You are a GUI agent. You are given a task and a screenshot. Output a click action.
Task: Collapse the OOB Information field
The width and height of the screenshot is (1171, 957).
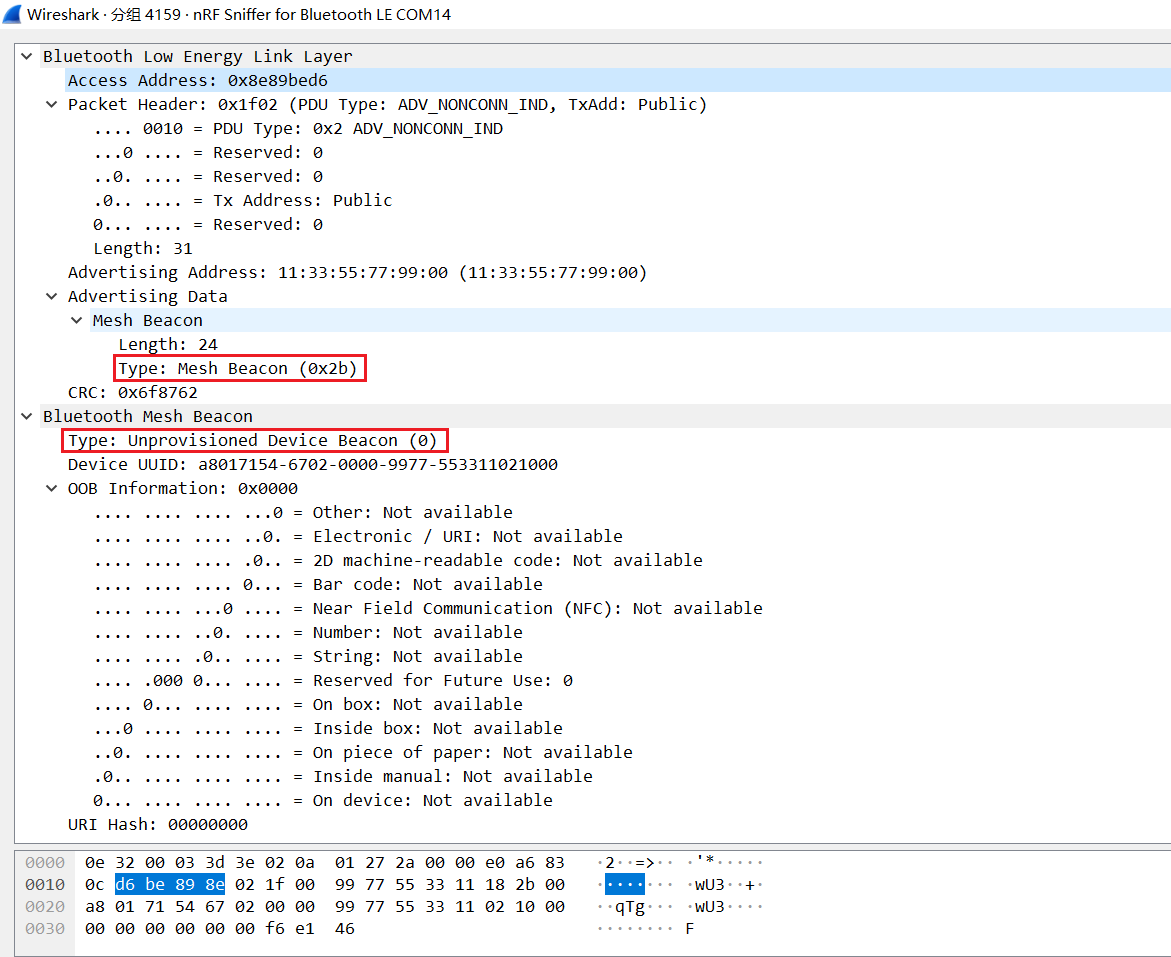coord(52,489)
